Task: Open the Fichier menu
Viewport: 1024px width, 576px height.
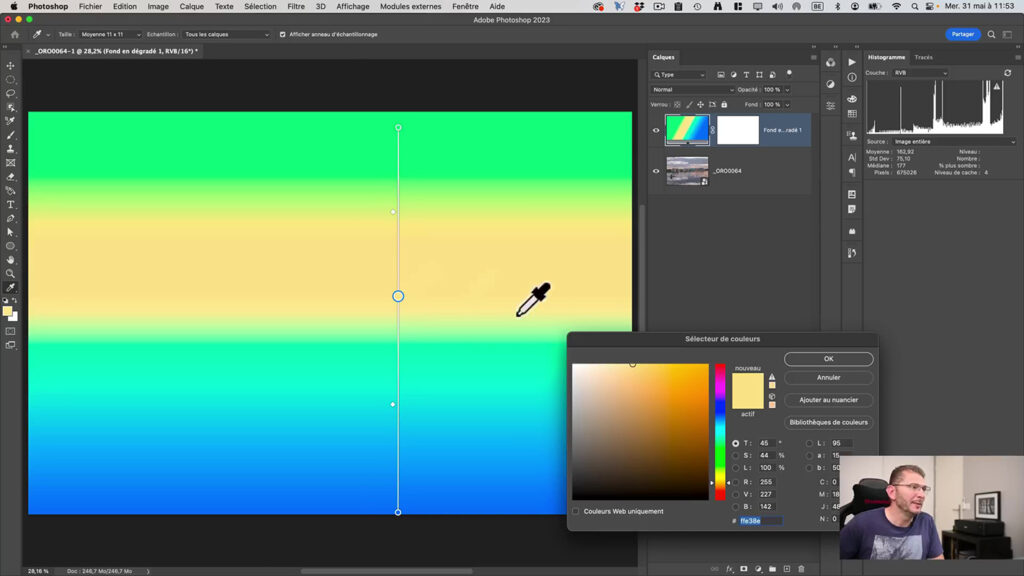Action: (x=90, y=7)
